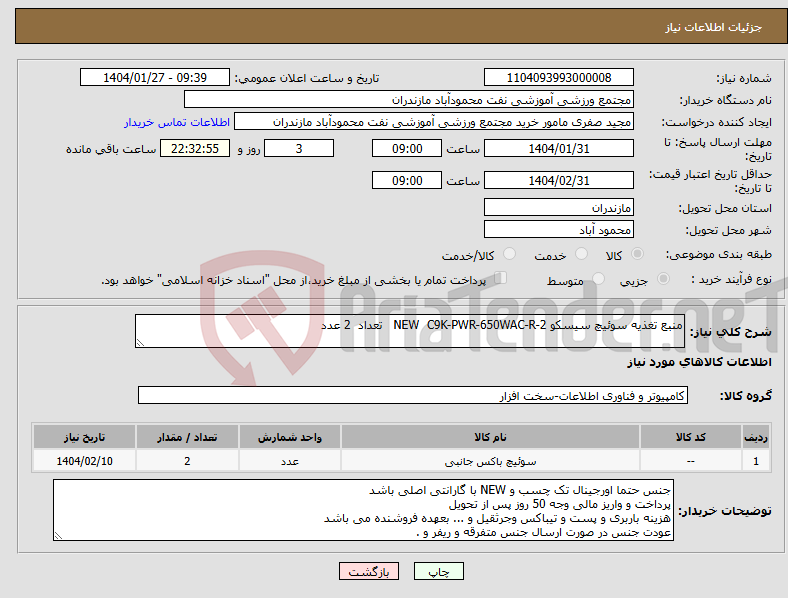This screenshot has height=598, width=788.
Task: Select the کالا/خدمت radio button
Action: [x=510, y=254]
